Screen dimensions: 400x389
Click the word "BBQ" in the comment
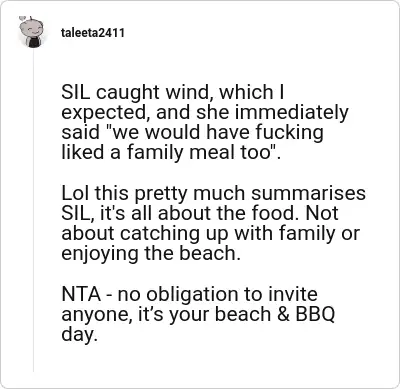(x=315, y=315)
